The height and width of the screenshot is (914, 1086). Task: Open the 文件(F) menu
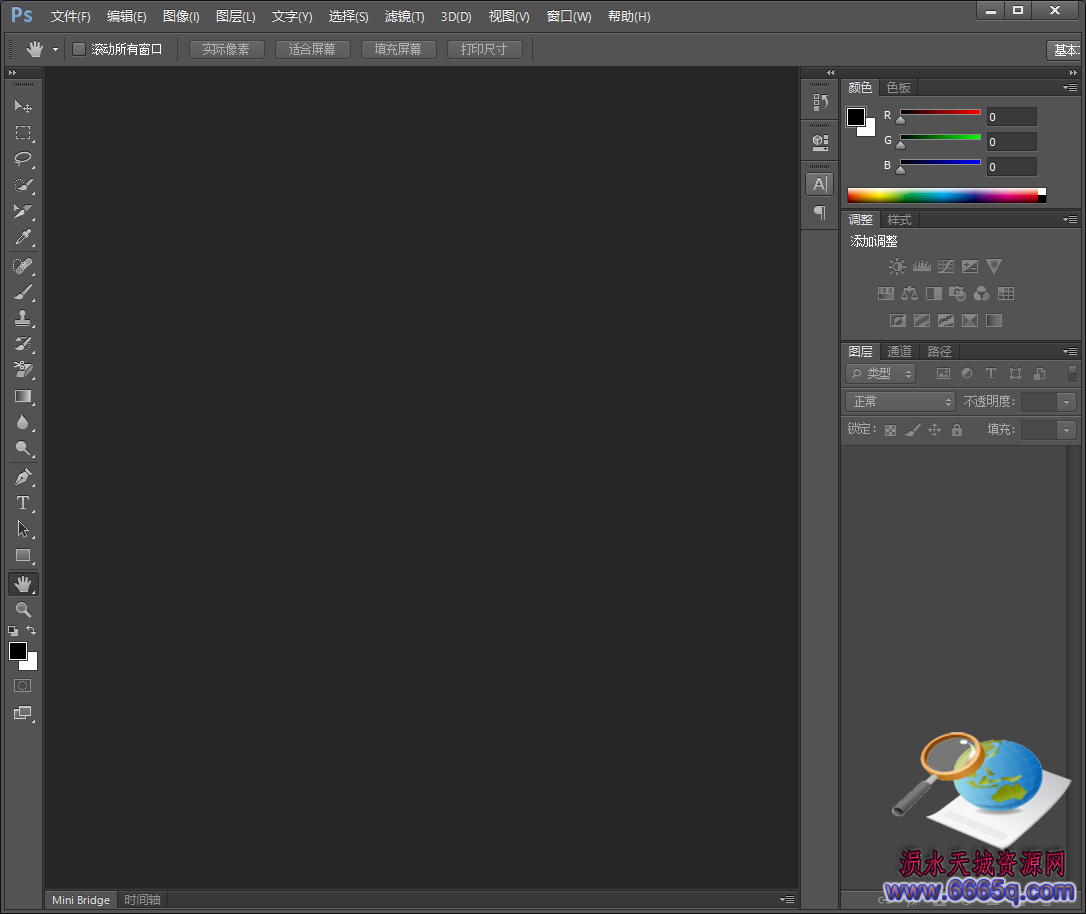tap(71, 17)
